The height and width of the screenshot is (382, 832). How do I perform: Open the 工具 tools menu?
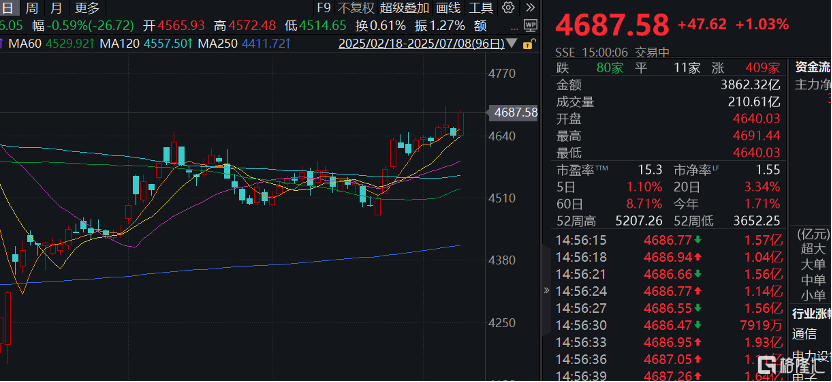pos(481,7)
